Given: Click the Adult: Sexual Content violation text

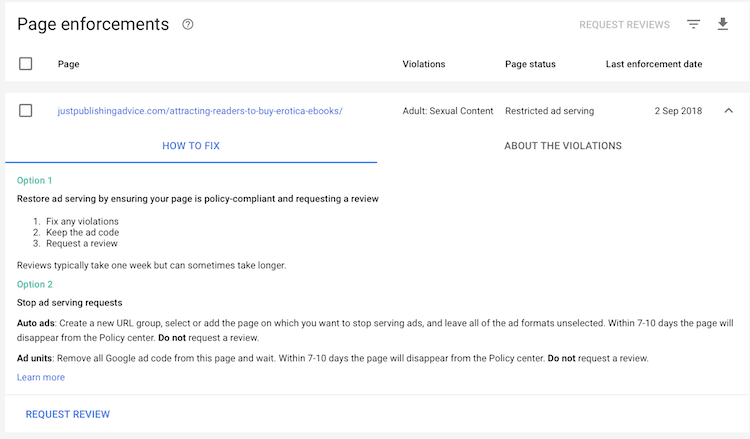Looking at the screenshot, I should click(447, 111).
